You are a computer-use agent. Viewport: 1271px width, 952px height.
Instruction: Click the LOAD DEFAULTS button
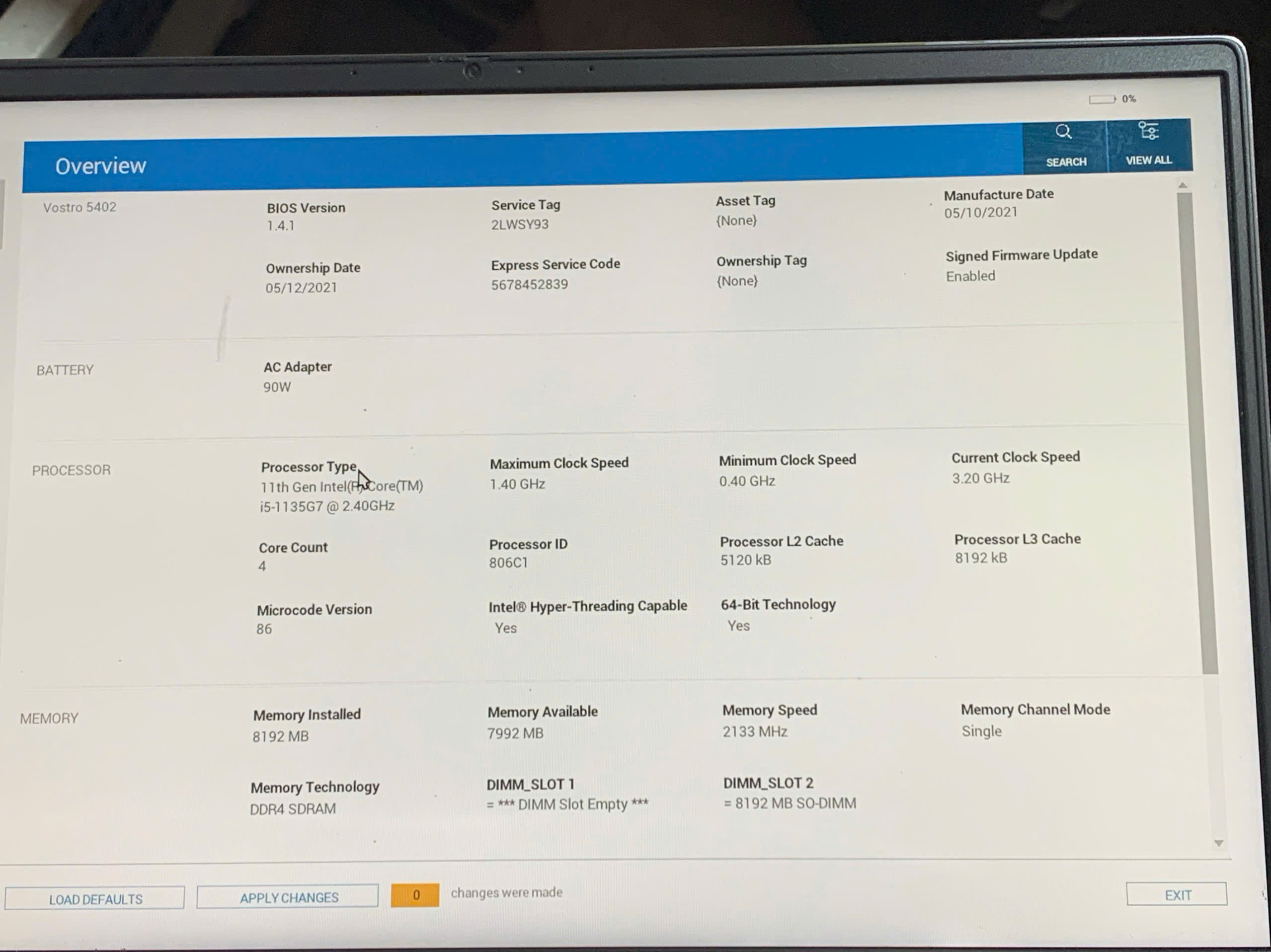[95, 898]
